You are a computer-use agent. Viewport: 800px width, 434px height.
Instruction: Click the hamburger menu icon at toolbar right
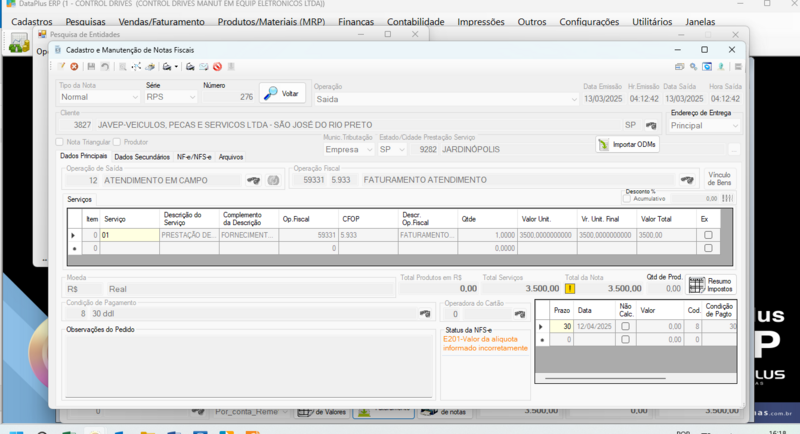coord(738,66)
